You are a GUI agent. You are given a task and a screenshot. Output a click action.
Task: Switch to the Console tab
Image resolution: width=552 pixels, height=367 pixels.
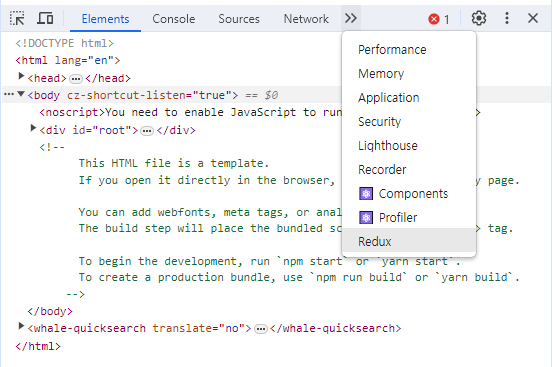174,19
